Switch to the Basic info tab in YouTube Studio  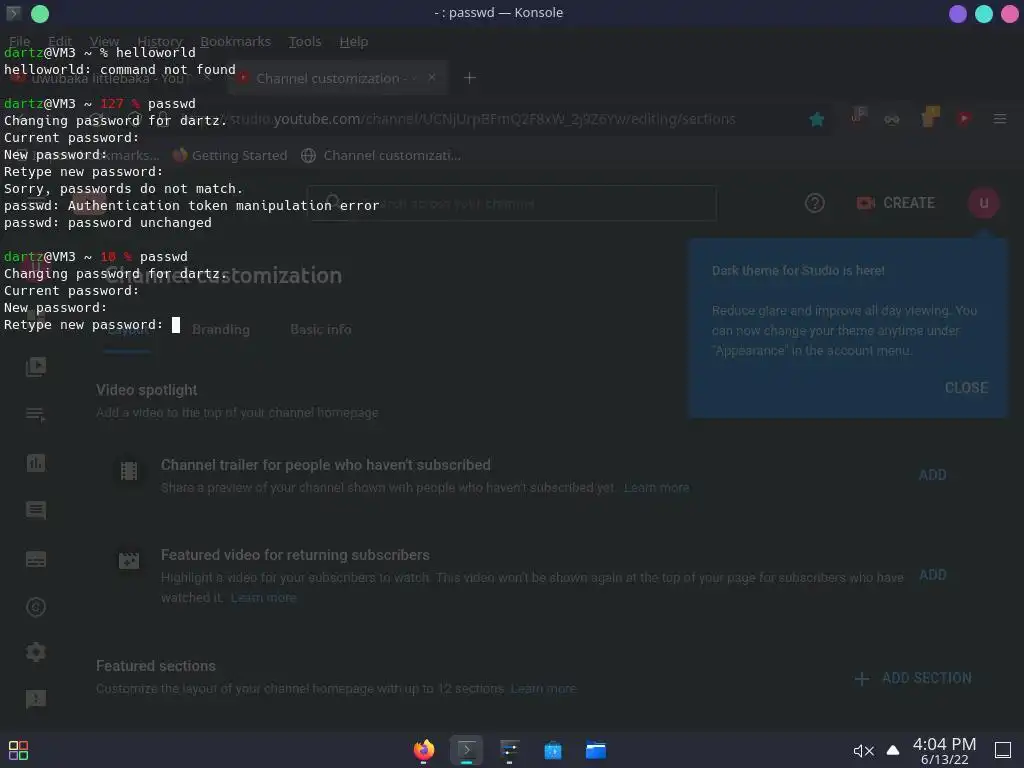[x=321, y=330]
